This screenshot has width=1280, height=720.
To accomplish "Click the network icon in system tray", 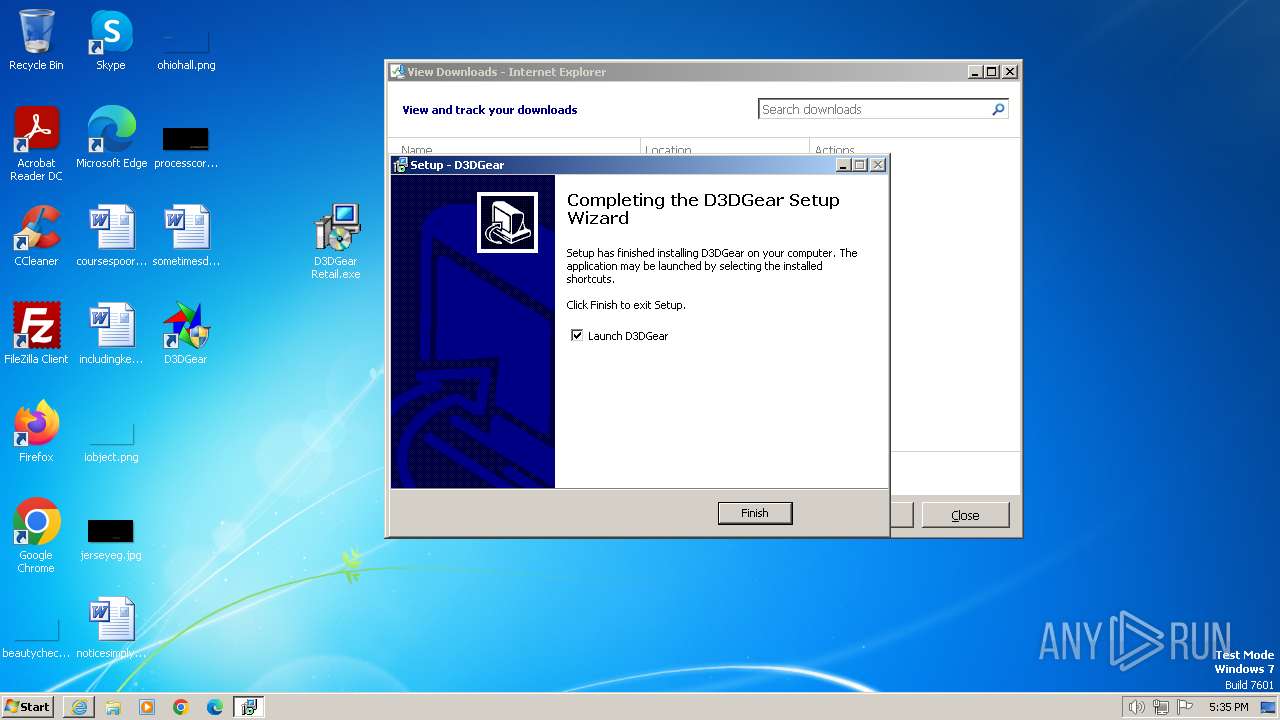I will pos(1160,707).
